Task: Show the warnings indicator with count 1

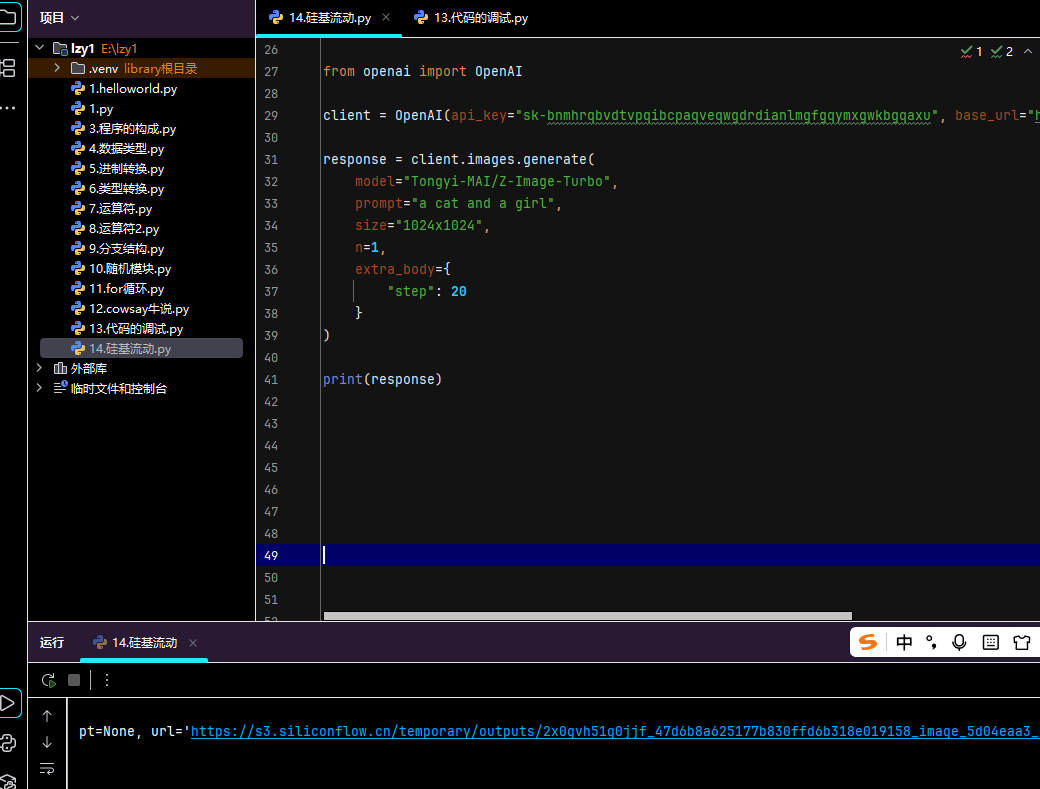Action: click(x=972, y=52)
